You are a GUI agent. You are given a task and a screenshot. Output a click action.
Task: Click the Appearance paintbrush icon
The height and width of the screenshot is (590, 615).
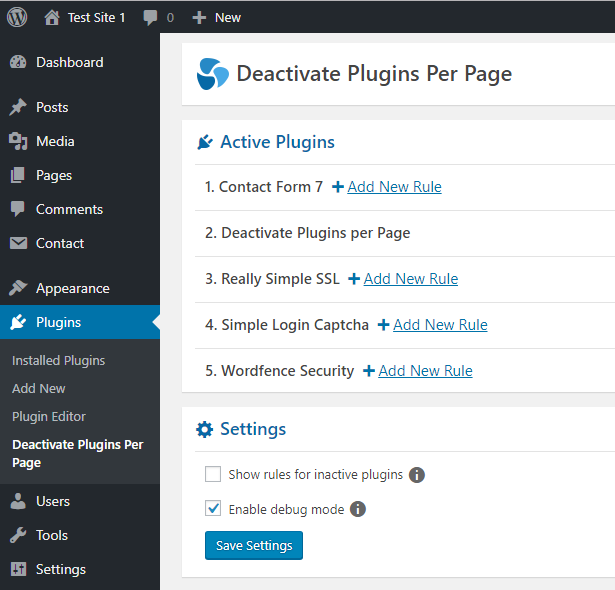(18, 288)
